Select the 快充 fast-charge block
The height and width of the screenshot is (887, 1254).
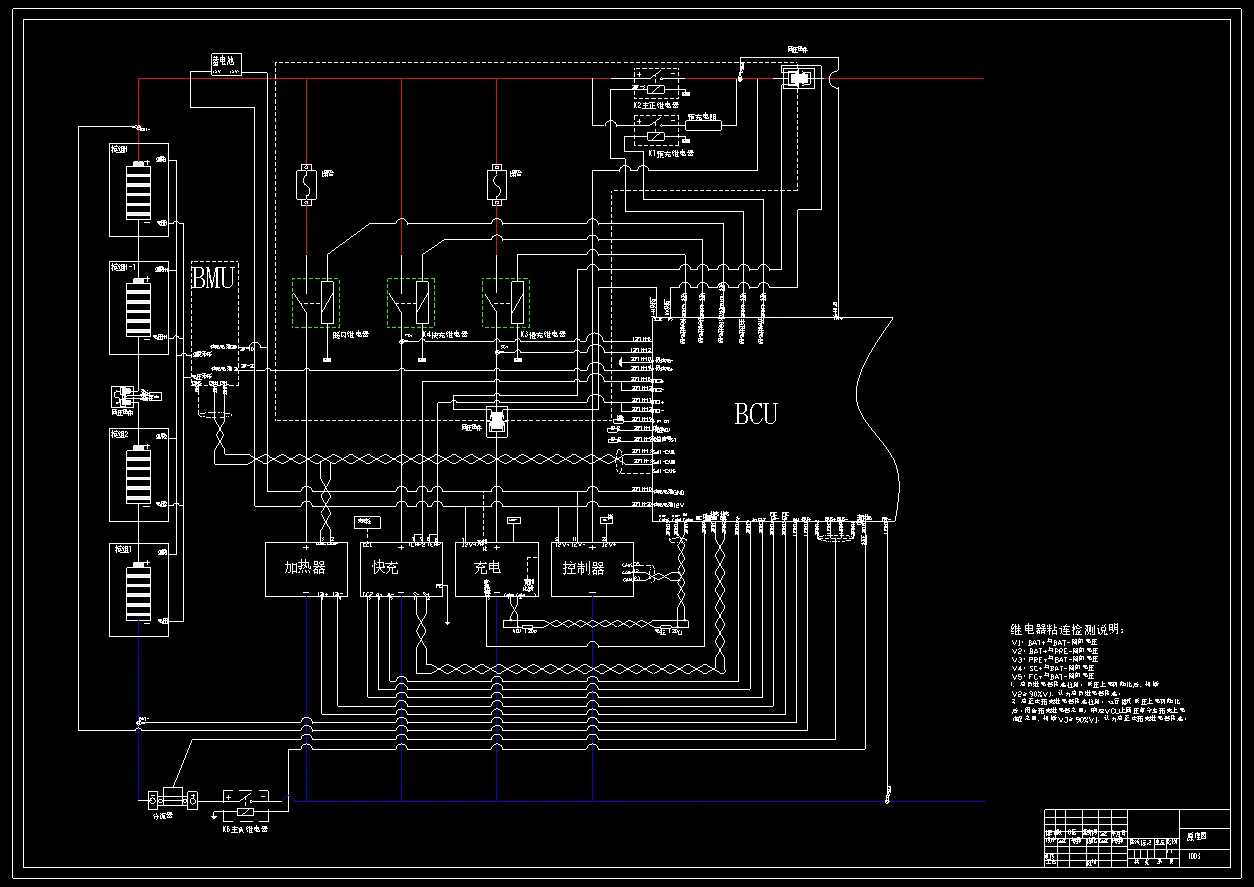pos(401,569)
